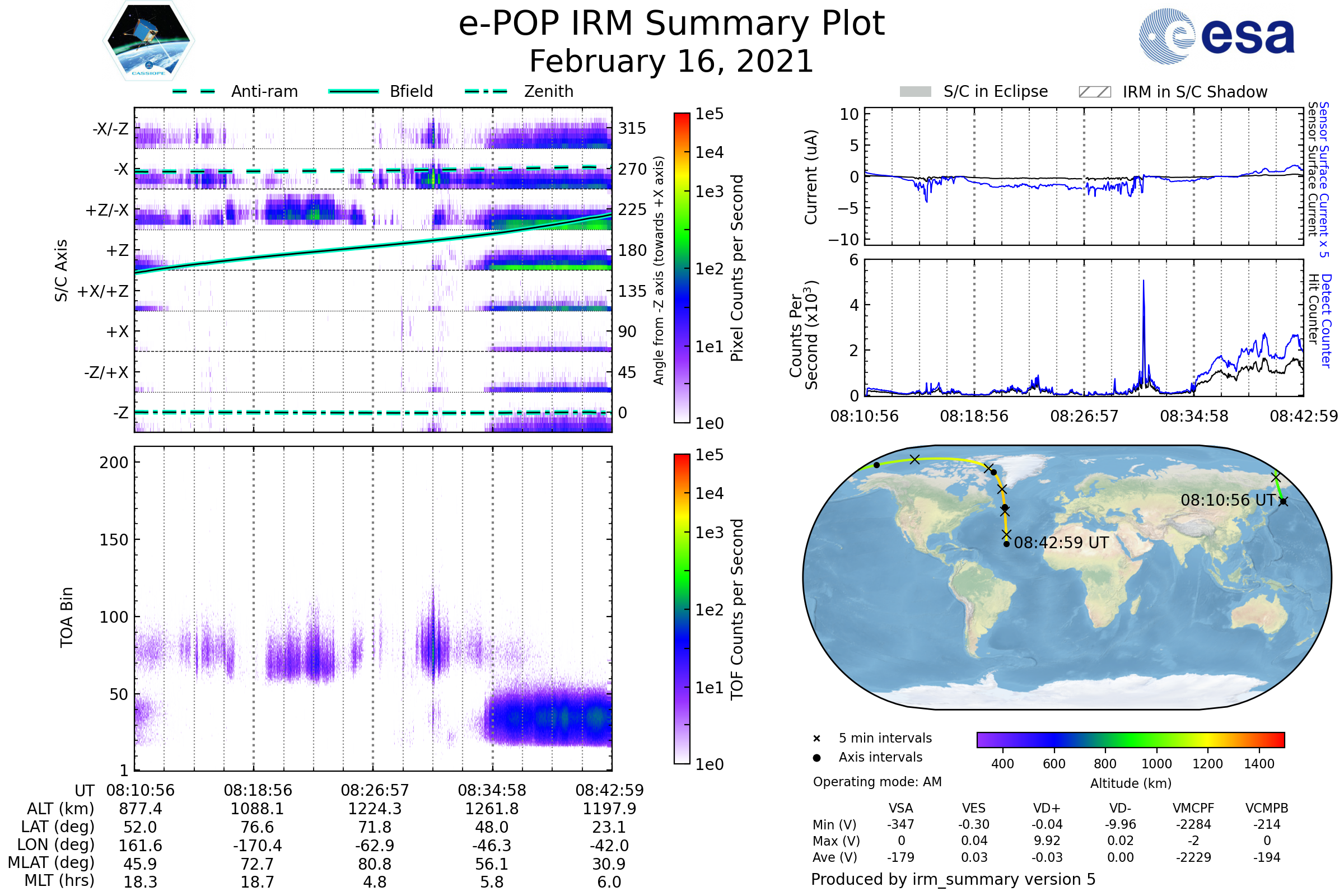This screenshot has height=896, width=1344.
Task: Click the ESA logo in the corner
Action: coord(1216,36)
